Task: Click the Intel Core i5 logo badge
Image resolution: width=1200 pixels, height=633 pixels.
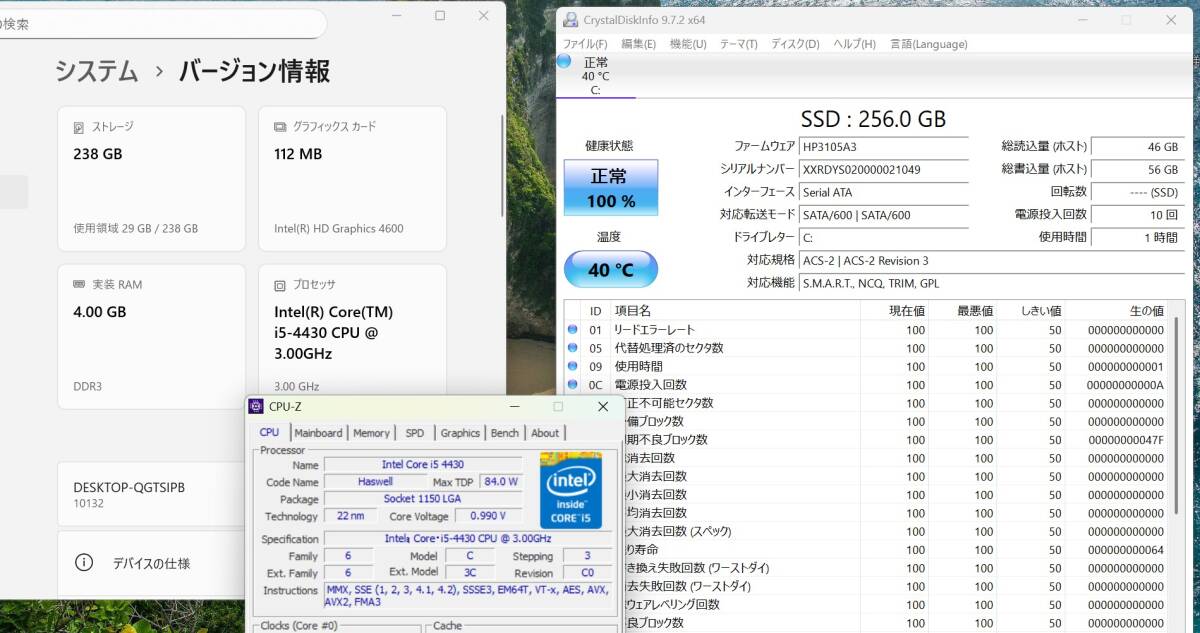Action: pos(570,490)
